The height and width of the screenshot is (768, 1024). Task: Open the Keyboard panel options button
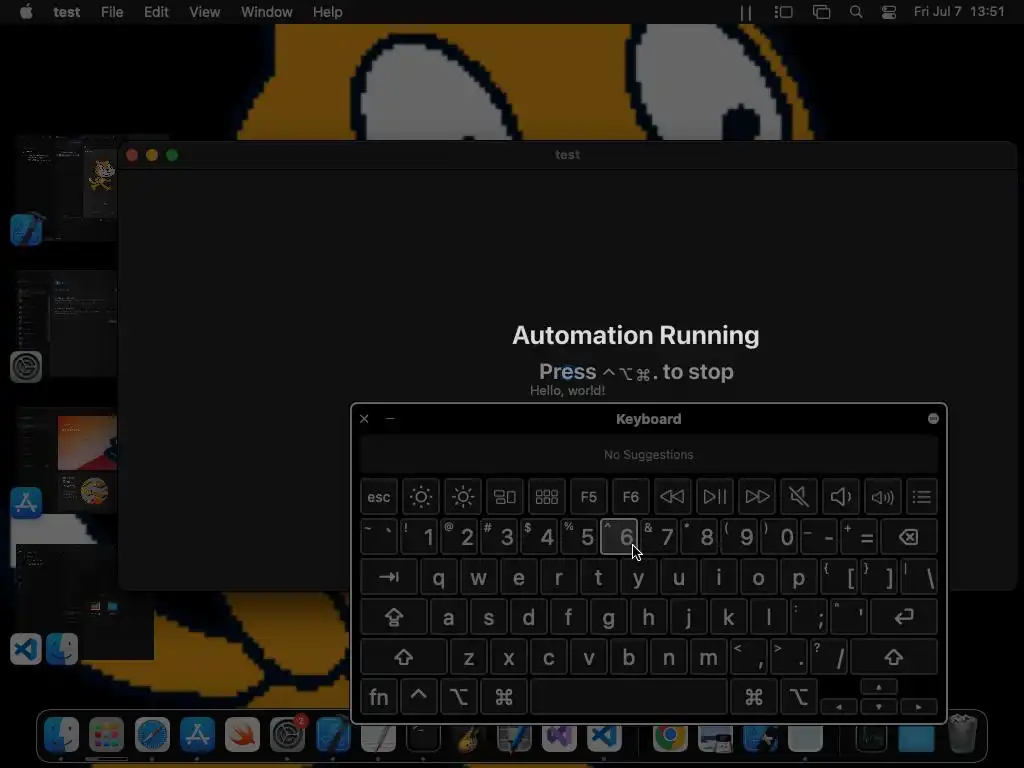click(933, 419)
